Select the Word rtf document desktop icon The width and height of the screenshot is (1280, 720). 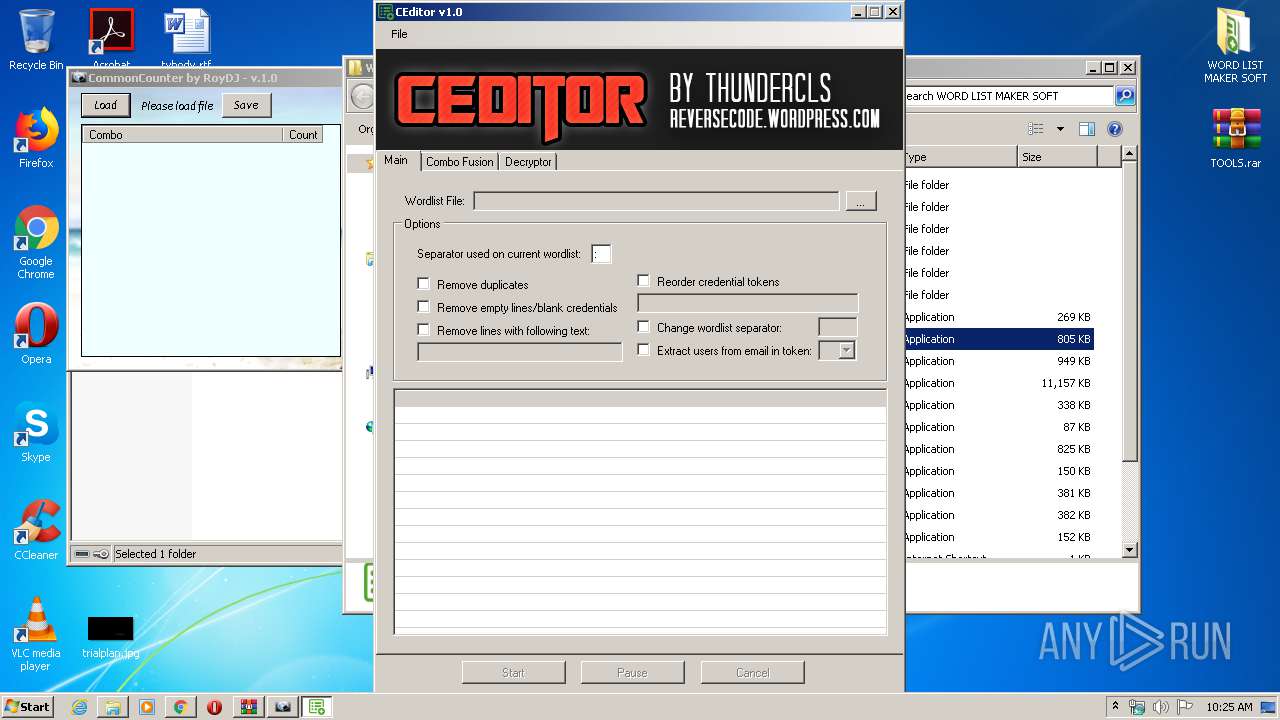tap(186, 39)
